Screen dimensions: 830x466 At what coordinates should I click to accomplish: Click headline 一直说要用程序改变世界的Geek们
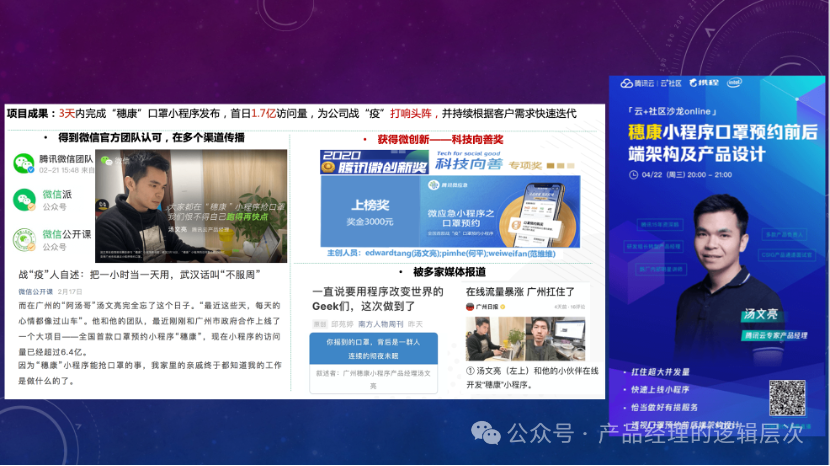pyautogui.click(x=378, y=299)
